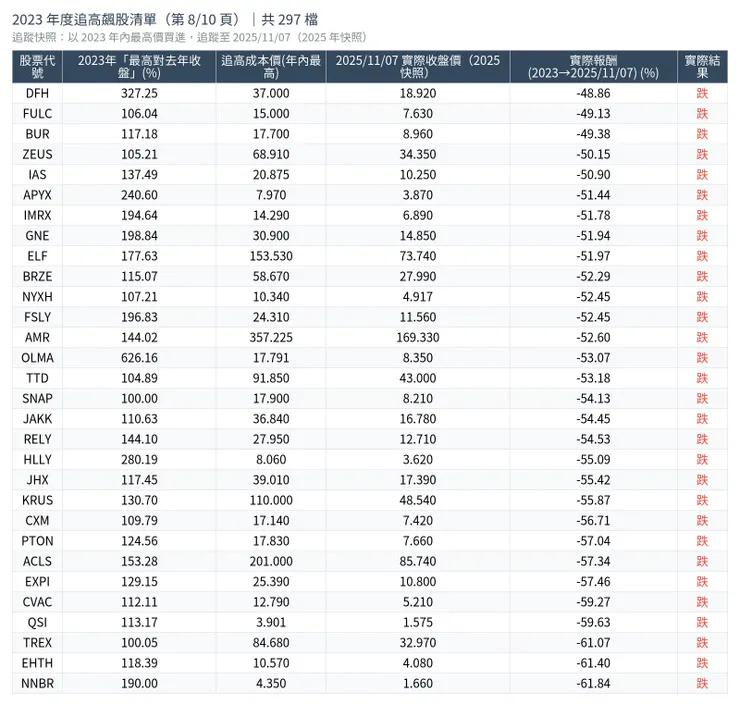The image size is (740, 706).
Task: Click return value -48.86 in DFH row
Action: tap(593, 93)
